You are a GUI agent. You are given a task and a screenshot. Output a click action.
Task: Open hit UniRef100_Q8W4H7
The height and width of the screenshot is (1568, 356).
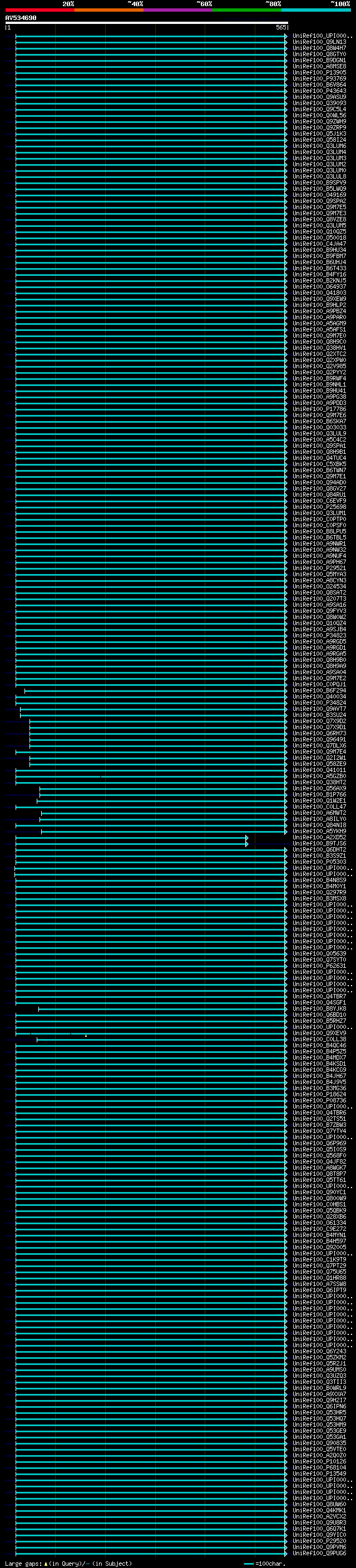[319, 48]
